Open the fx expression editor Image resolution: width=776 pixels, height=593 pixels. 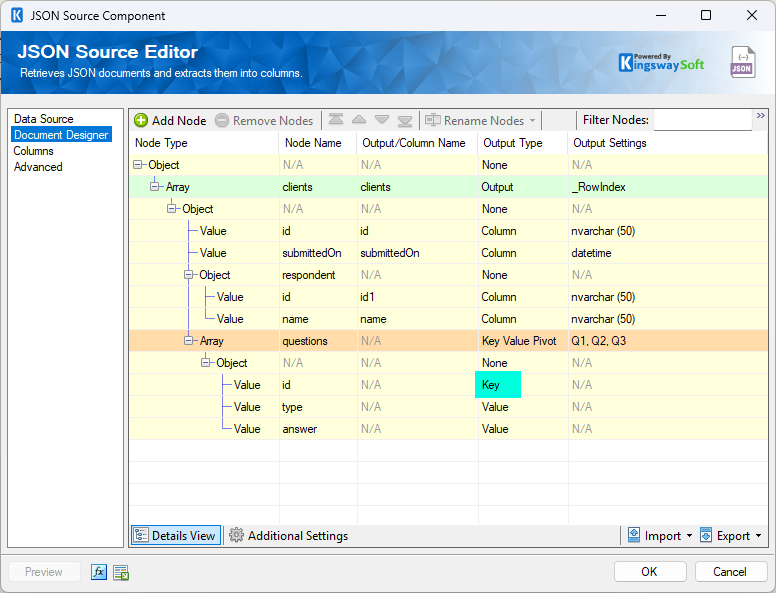pos(98,572)
